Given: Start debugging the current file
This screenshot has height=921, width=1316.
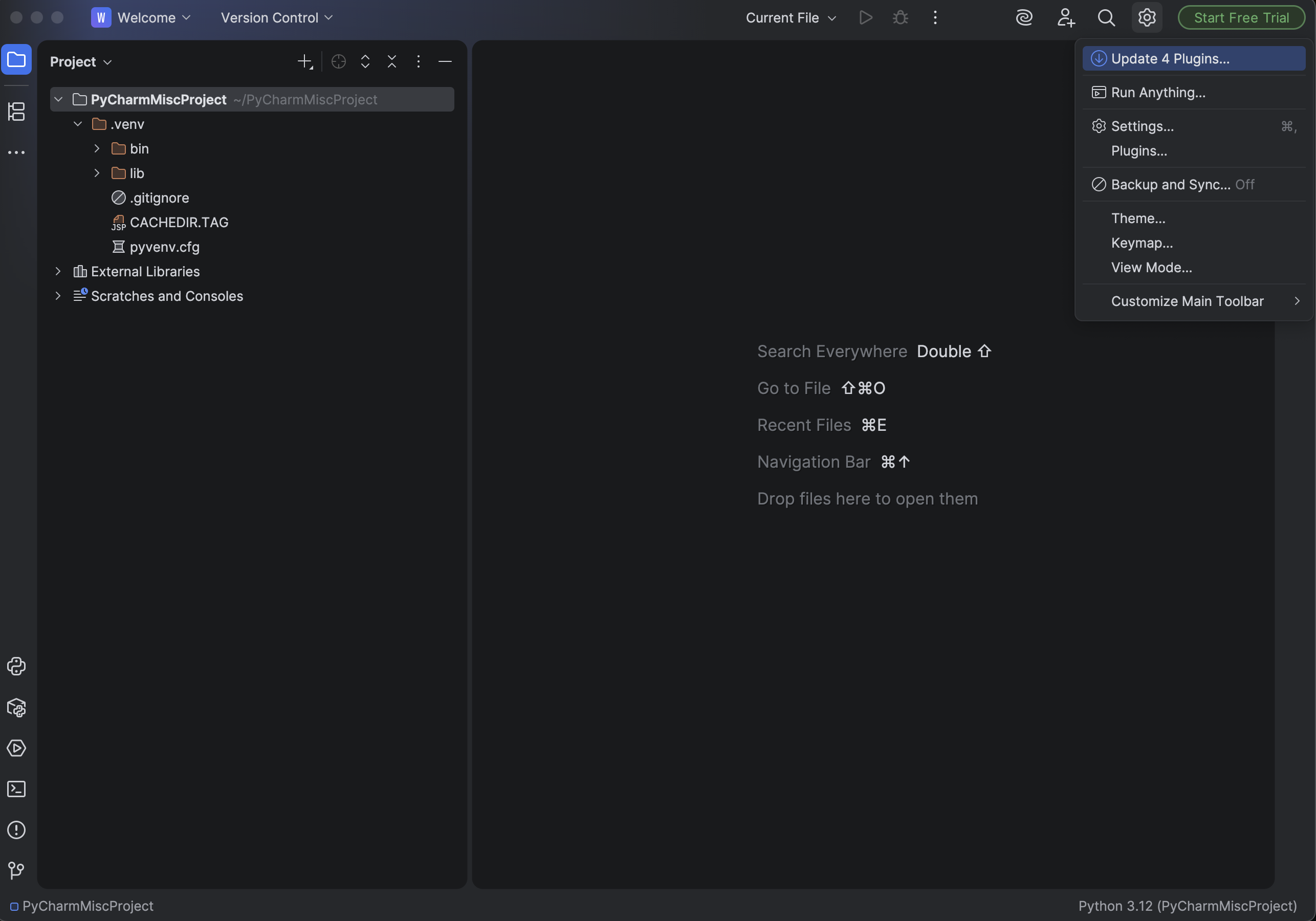Looking at the screenshot, I should (900, 17).
